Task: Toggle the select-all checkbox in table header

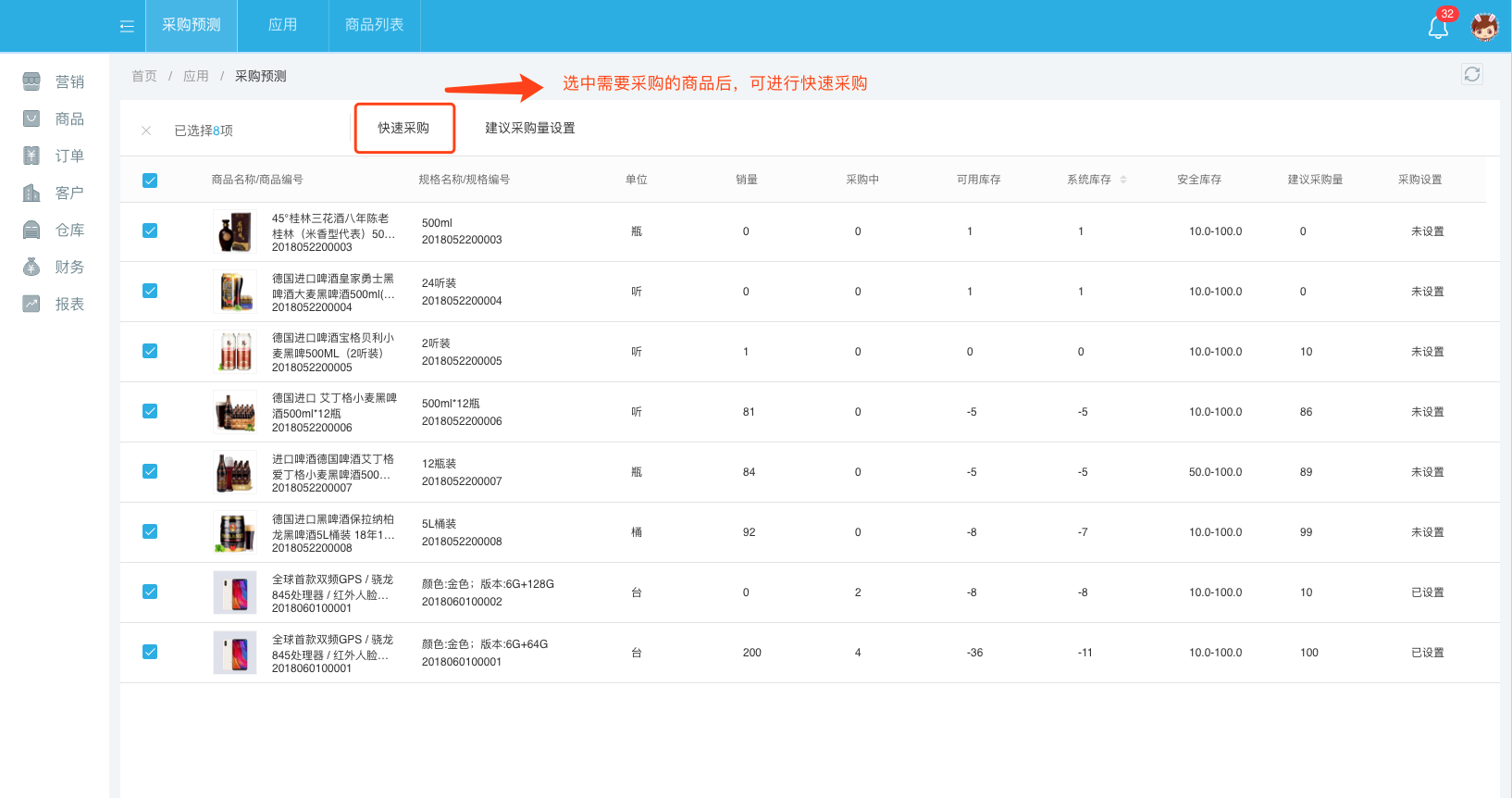Action: coord(150,181)
